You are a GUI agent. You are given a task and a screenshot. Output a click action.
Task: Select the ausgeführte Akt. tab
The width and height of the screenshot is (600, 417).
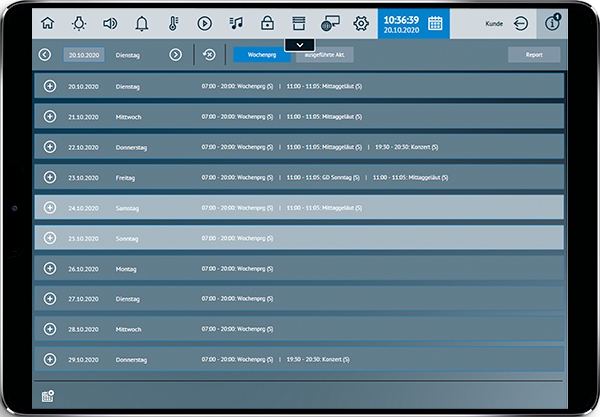324,55
